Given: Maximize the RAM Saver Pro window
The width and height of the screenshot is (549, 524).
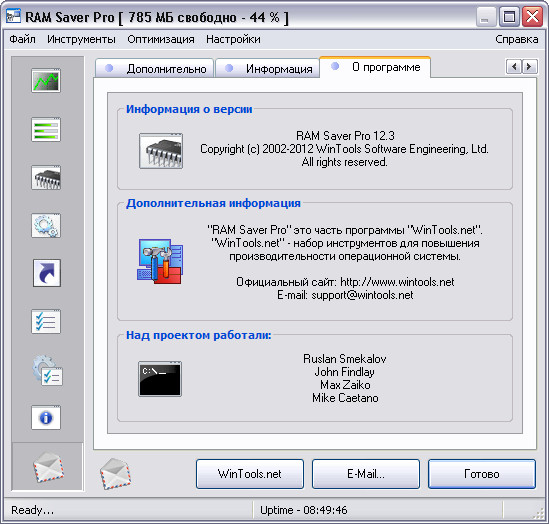Looking at the screenshot, I should pos(508,17).
